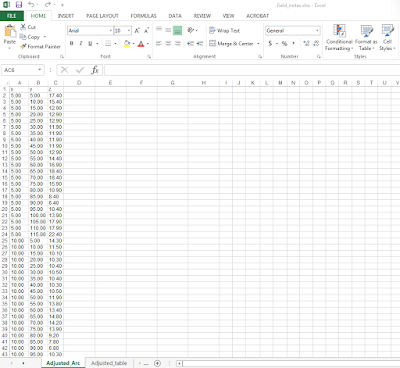Open Merge & Center dropdown arrow
This screenshot has height=368, width=400.
(x=258, y=43)
